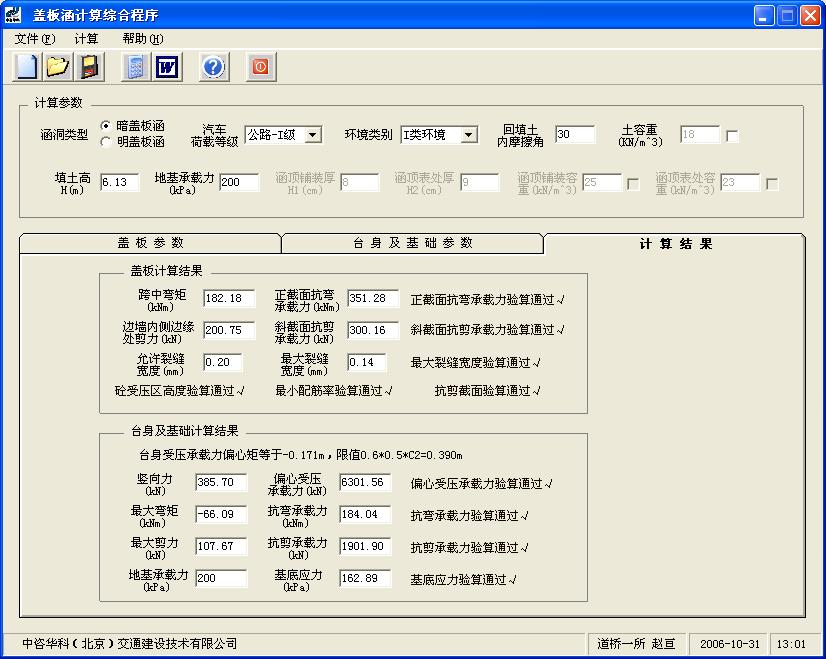Open help with the question mark icon
Screen dimensions: 826x659
pyautogui.click(x=214, y=67)
